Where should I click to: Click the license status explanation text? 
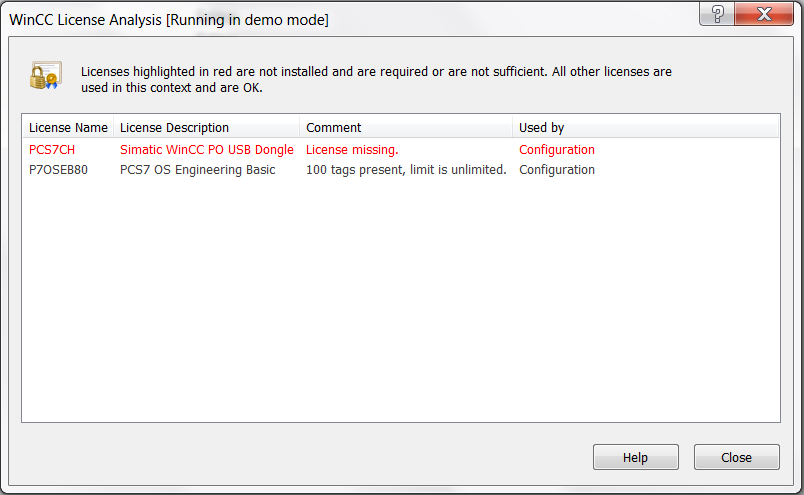point(376,79)
